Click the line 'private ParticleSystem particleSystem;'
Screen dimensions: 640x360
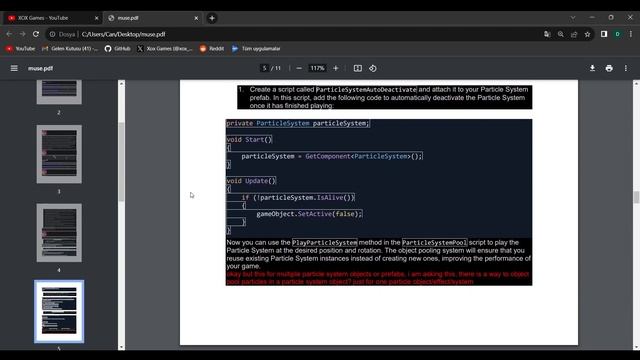(298, 123)
